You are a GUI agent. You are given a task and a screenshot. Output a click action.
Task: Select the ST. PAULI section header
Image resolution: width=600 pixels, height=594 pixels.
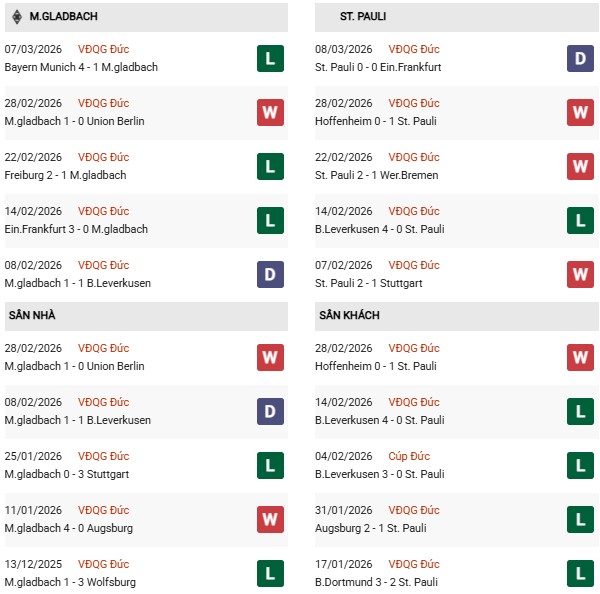pos(363,16)
